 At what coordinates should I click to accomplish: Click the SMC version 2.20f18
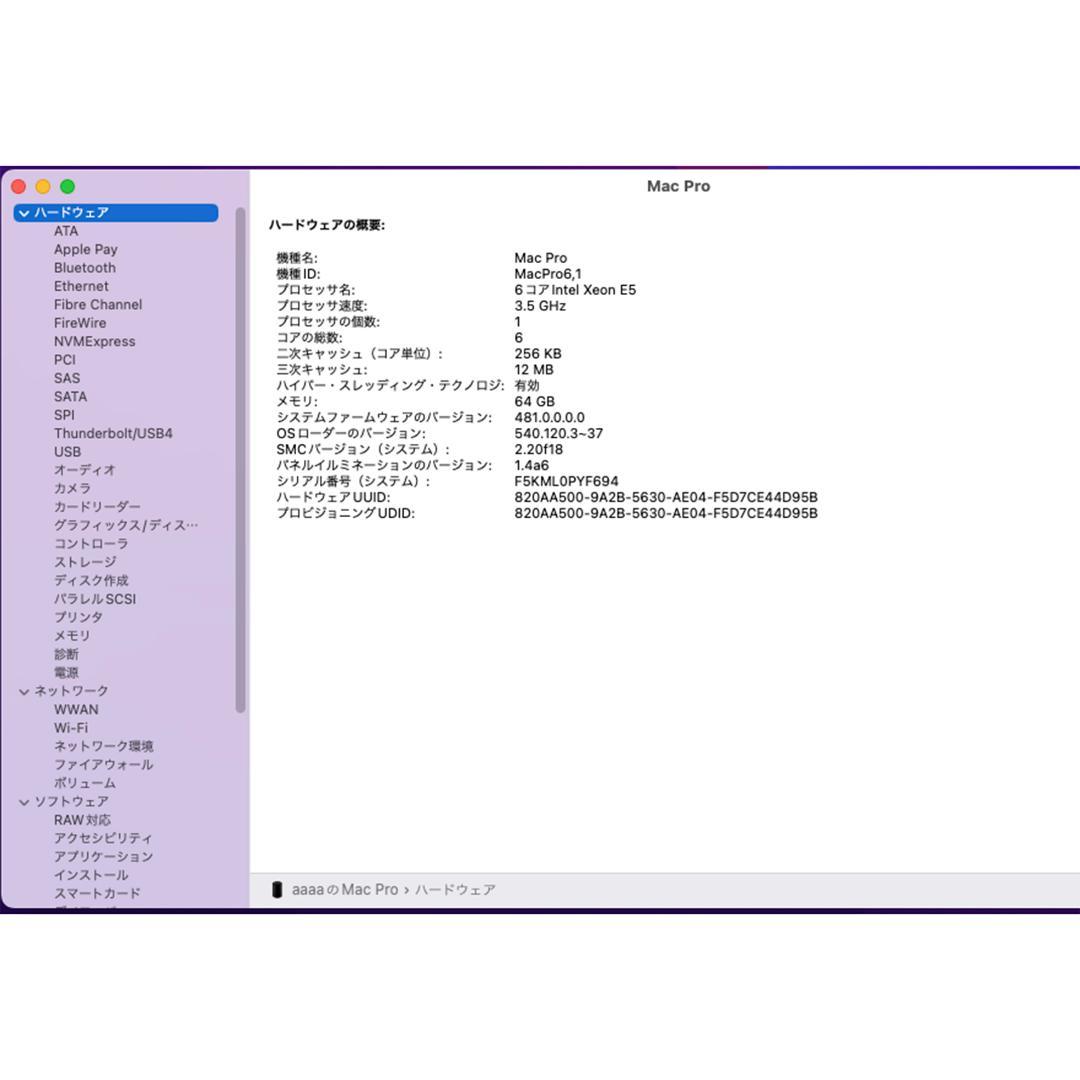[539, 449]
